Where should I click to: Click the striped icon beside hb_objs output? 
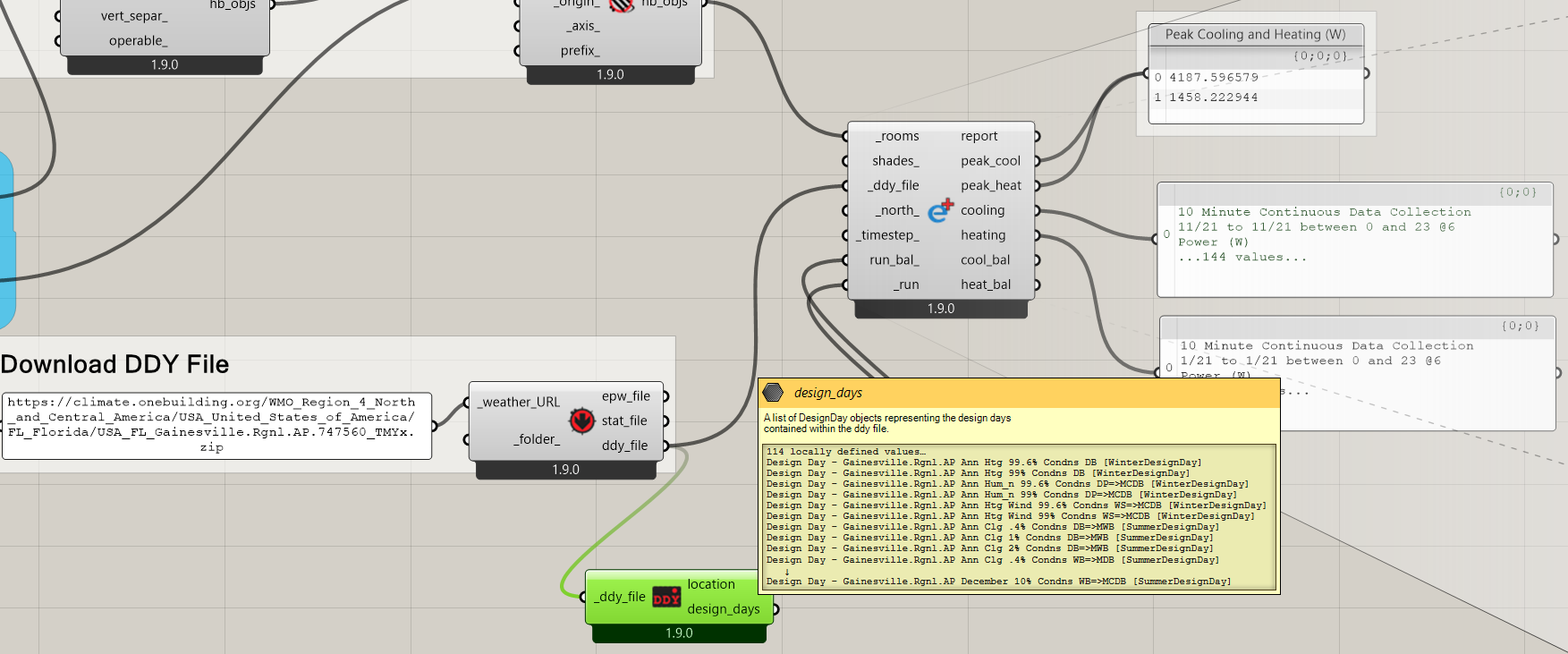[622, 4]
